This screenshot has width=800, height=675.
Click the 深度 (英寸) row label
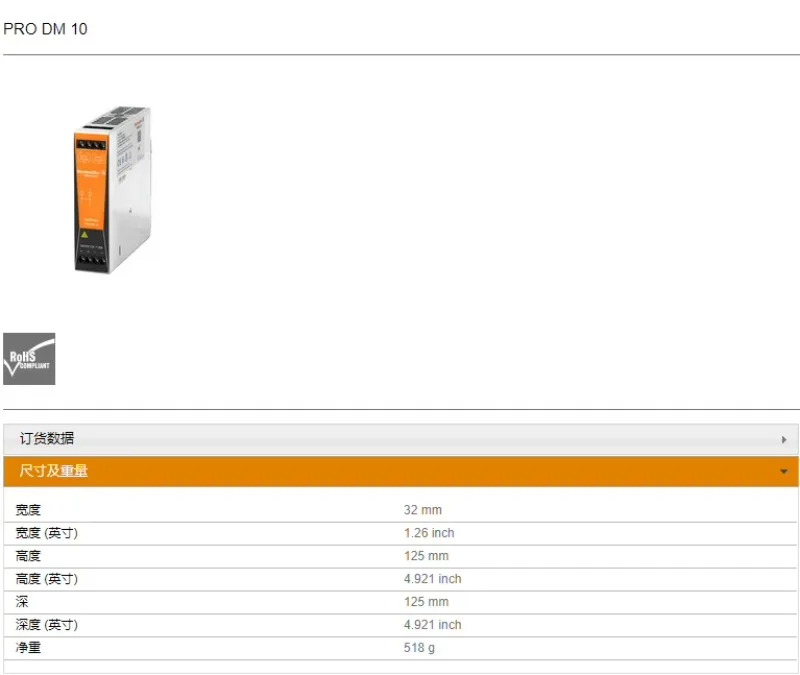click(46, 624)
